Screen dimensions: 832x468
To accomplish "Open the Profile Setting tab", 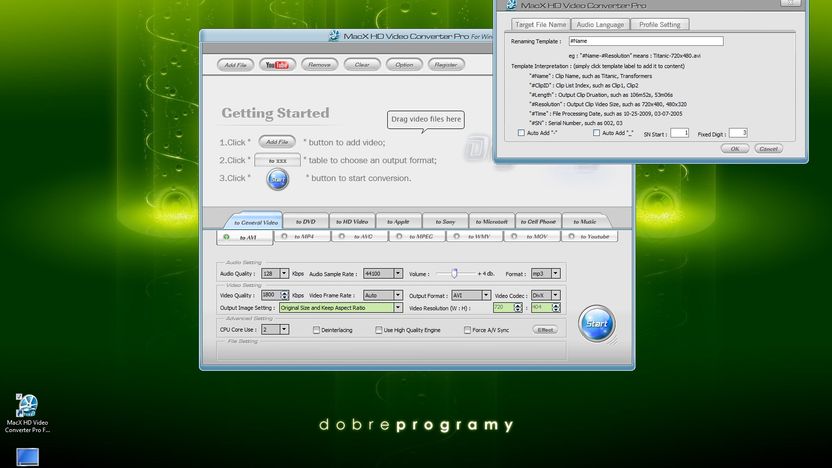I will pyautogui.click(x=660, y=24).
